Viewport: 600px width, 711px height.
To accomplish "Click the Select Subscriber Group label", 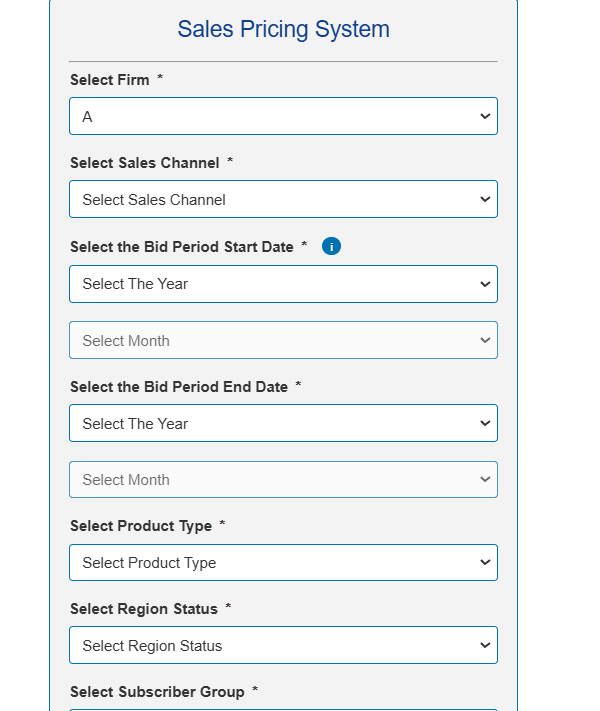I will point(157,692).
